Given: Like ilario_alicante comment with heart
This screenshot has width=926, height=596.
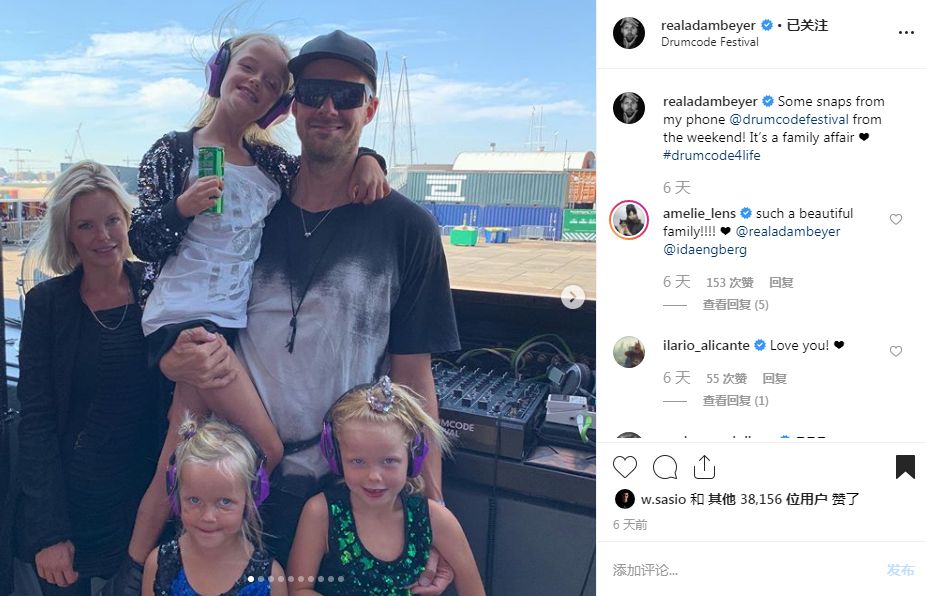Looking at the screenshot, I should click(896, 351).
